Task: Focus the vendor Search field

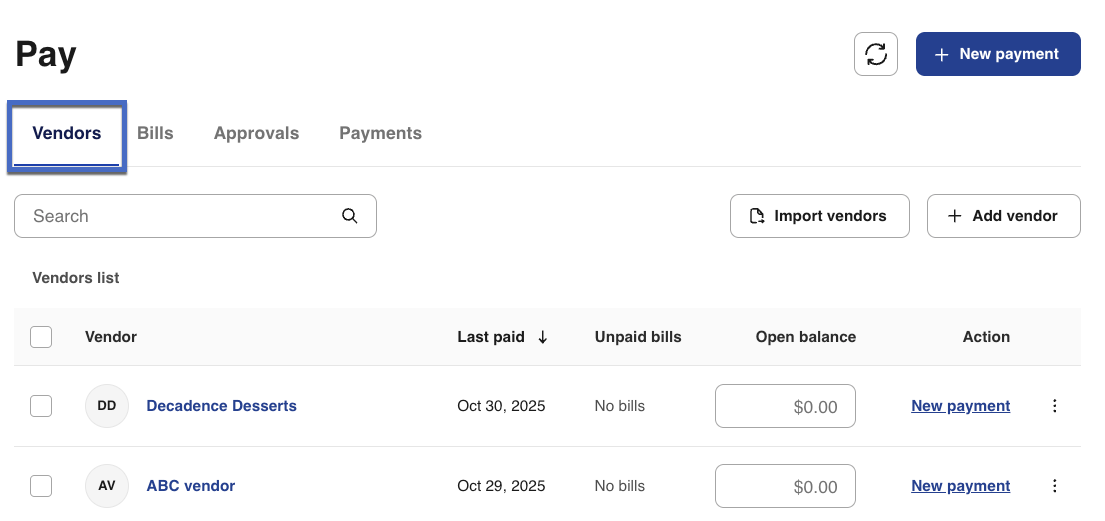Action: point(180,216)
